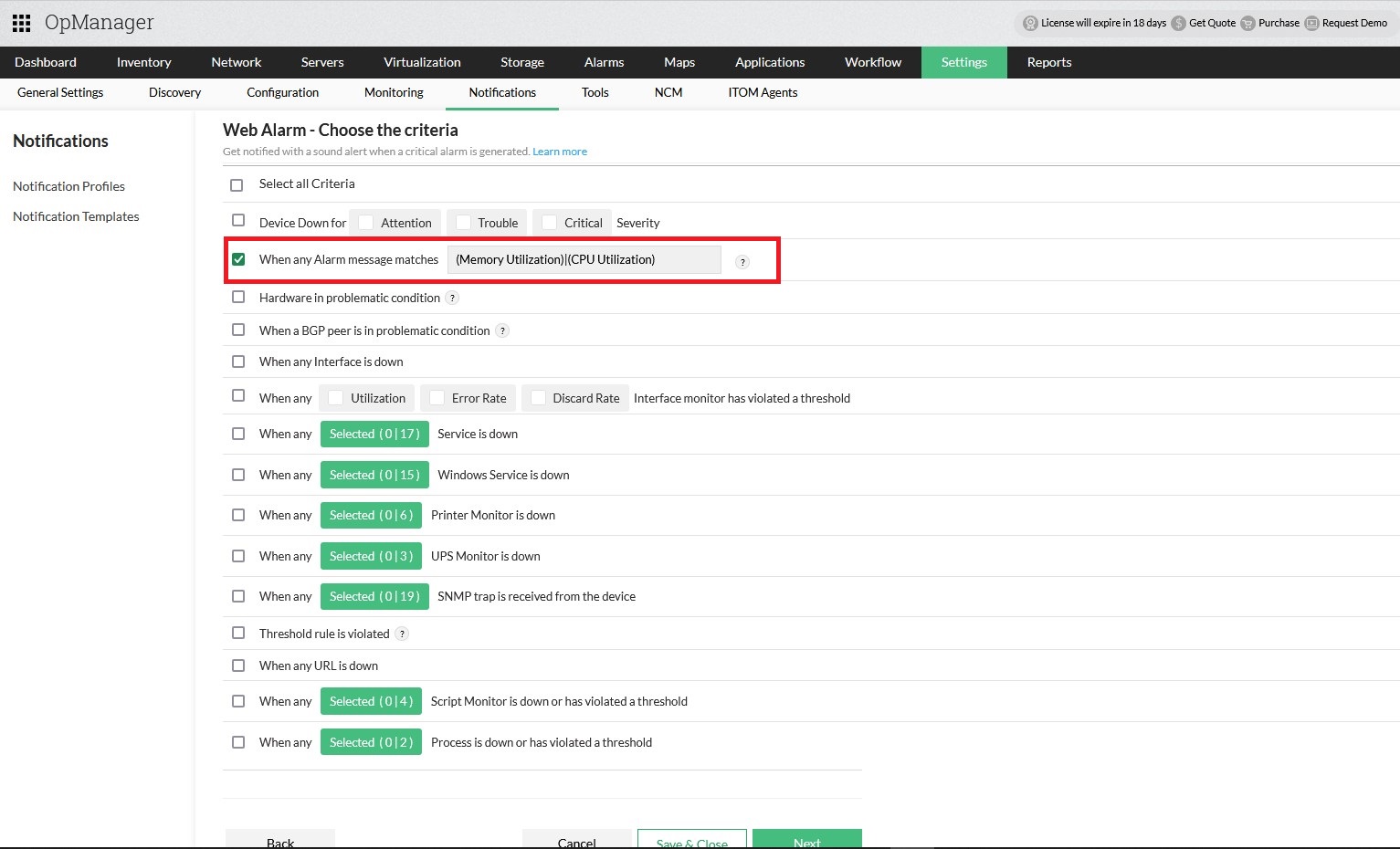
Task: Click help icon for BGP peer criteria
Action: [x=502, y=331]
